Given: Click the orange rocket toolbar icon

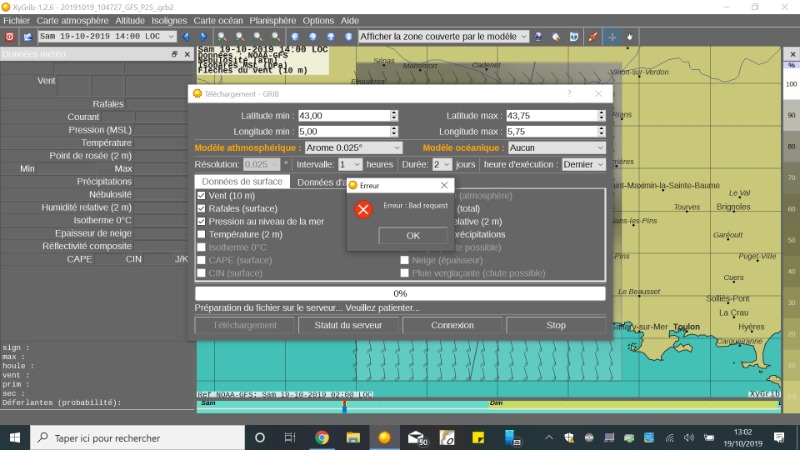Looking at the screenshot, I should 592,37.
